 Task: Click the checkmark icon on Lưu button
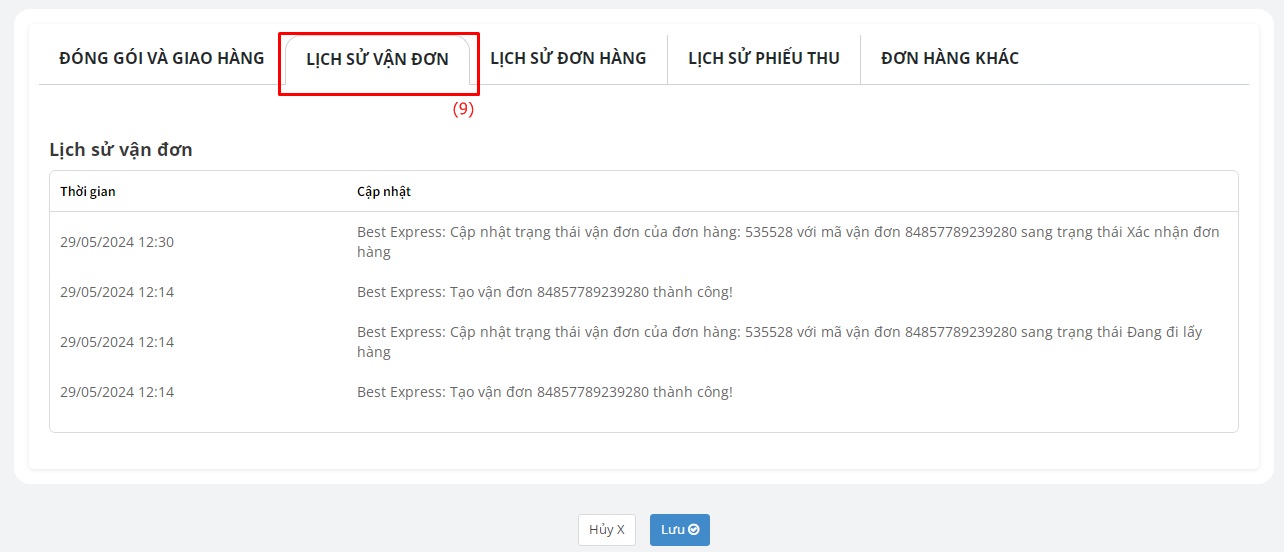pyautogui.click(x=694, y=530)
